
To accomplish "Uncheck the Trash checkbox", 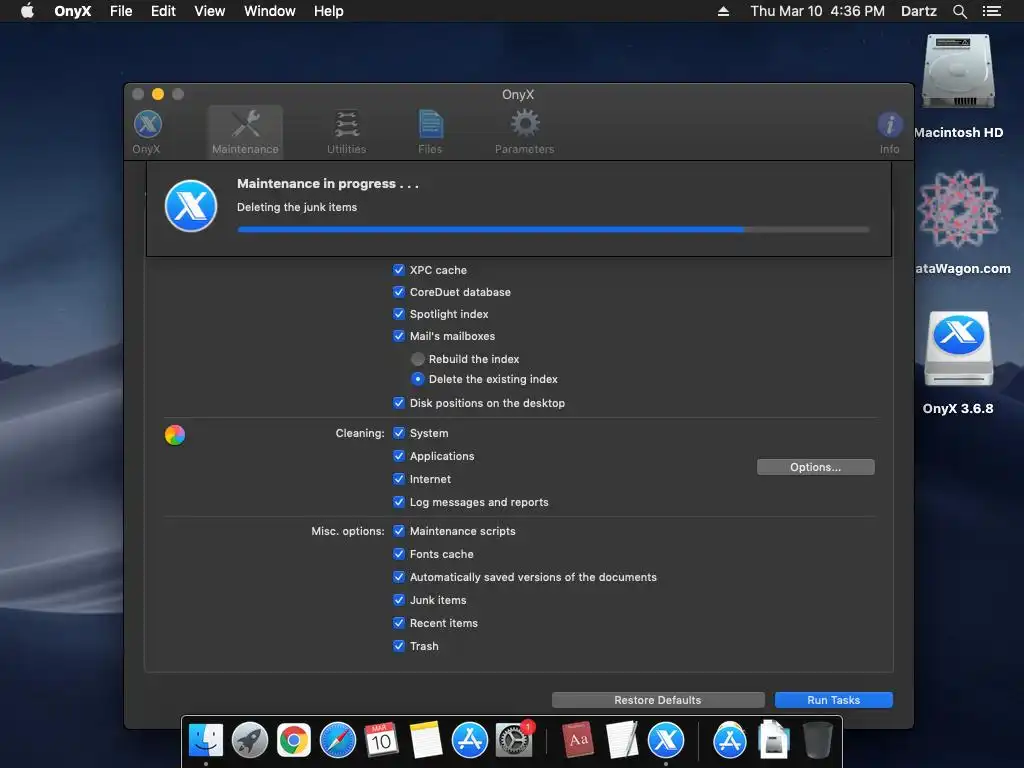I will click(x=399, y=646).
